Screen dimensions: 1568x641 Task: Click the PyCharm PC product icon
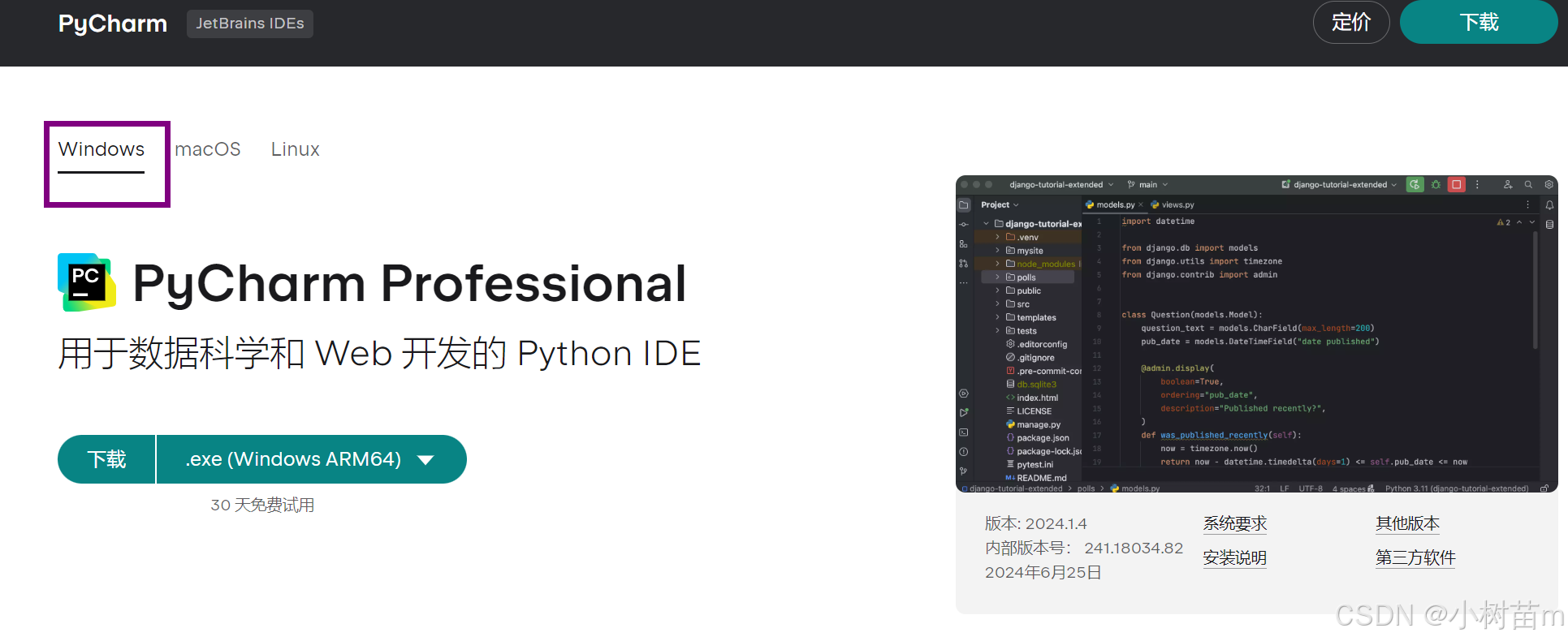pos(87,282)
